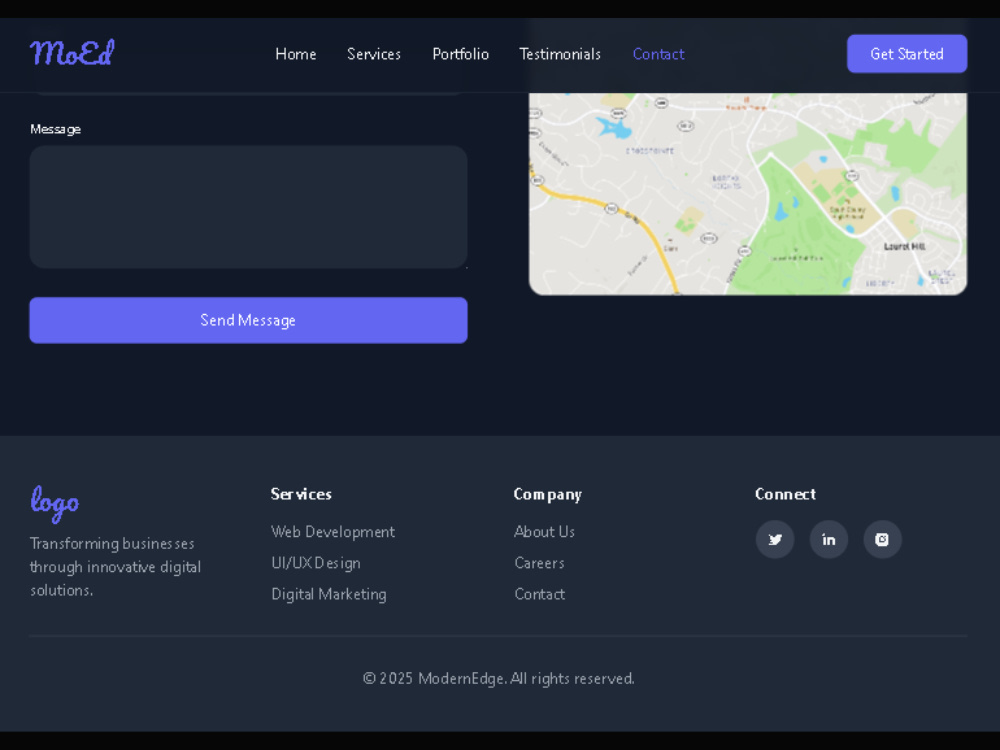This screenshot has height=750, width=1000.
Task: Click the Message field label
Action: point(55,129)
